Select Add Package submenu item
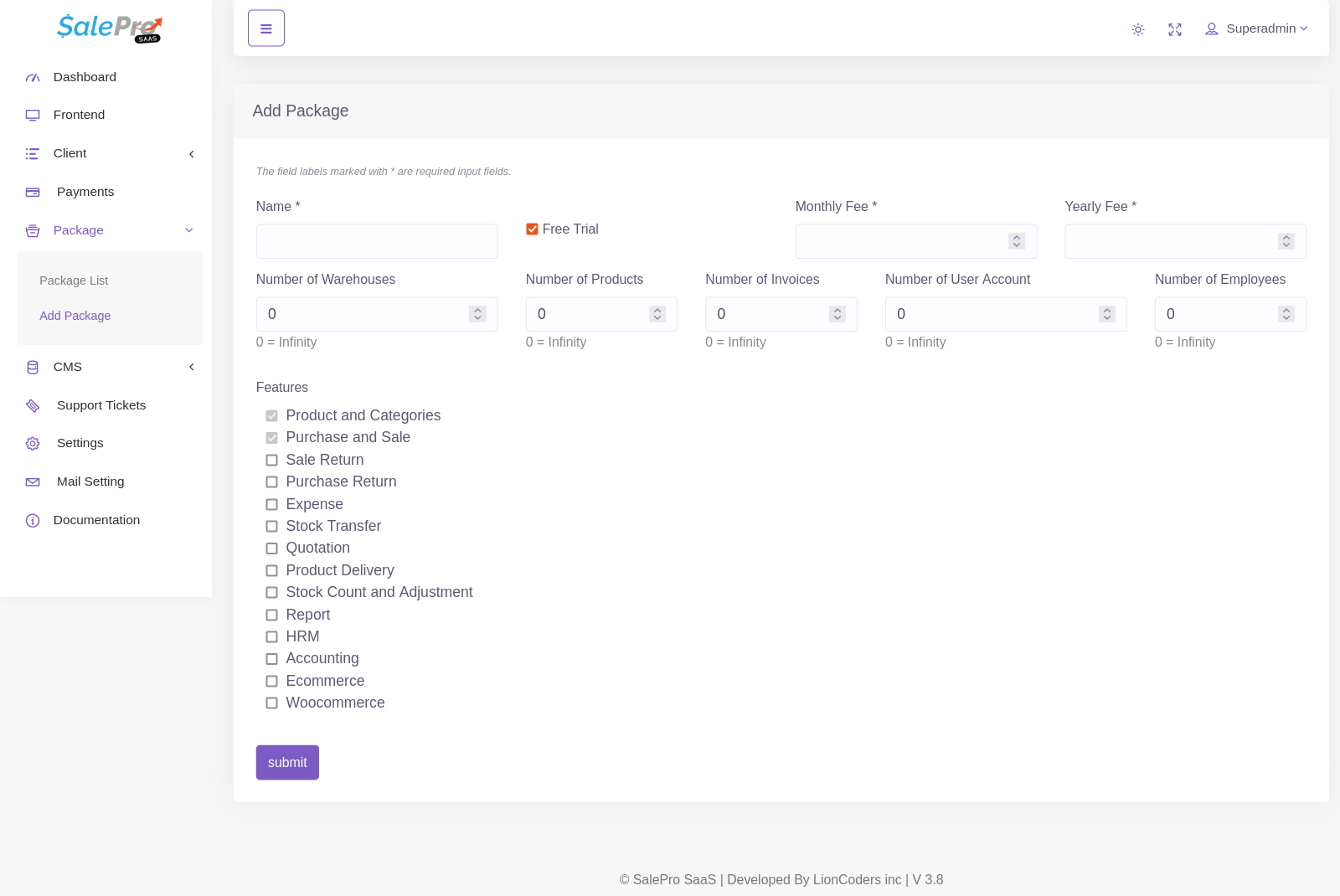 pos(75,316)
